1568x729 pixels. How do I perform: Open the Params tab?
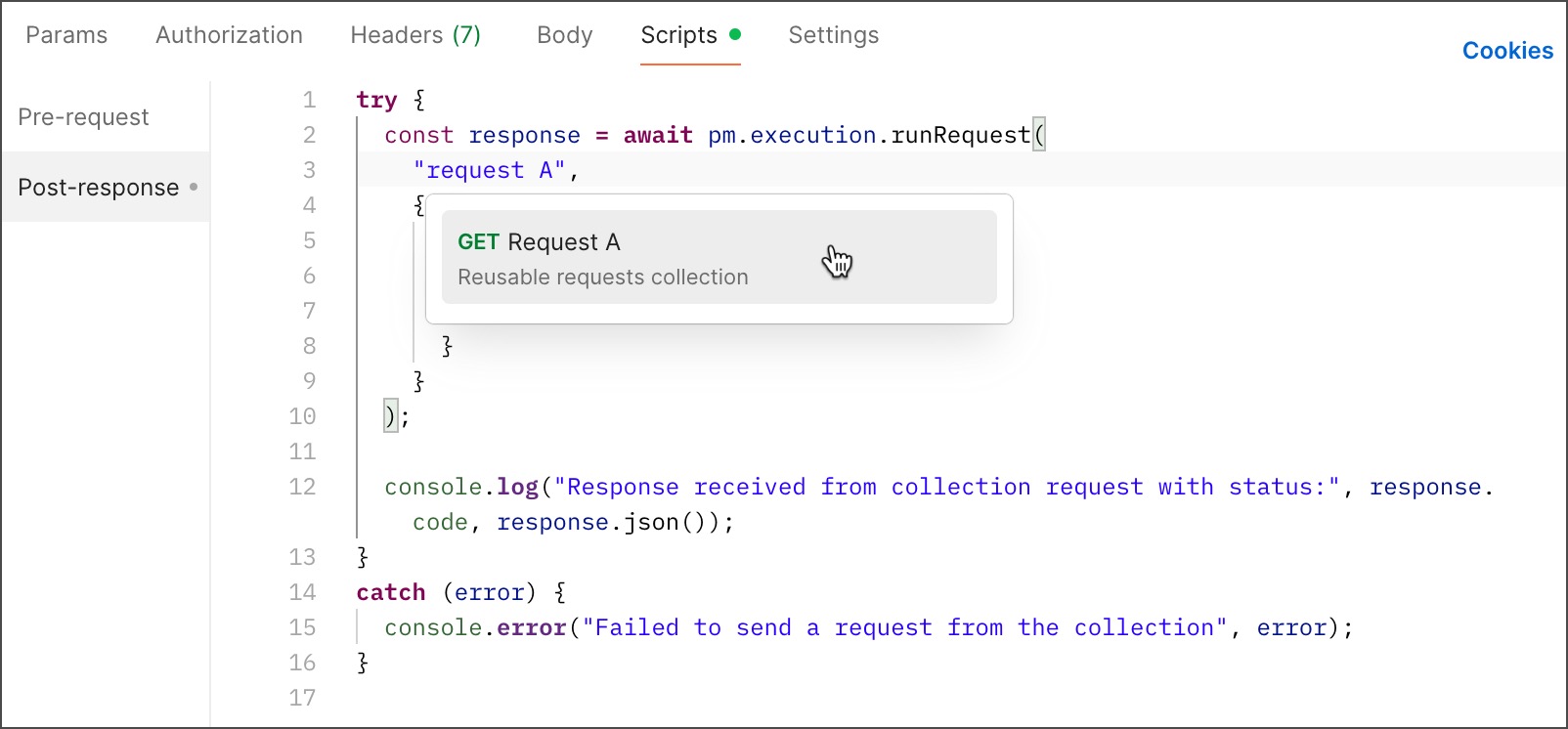66,35
